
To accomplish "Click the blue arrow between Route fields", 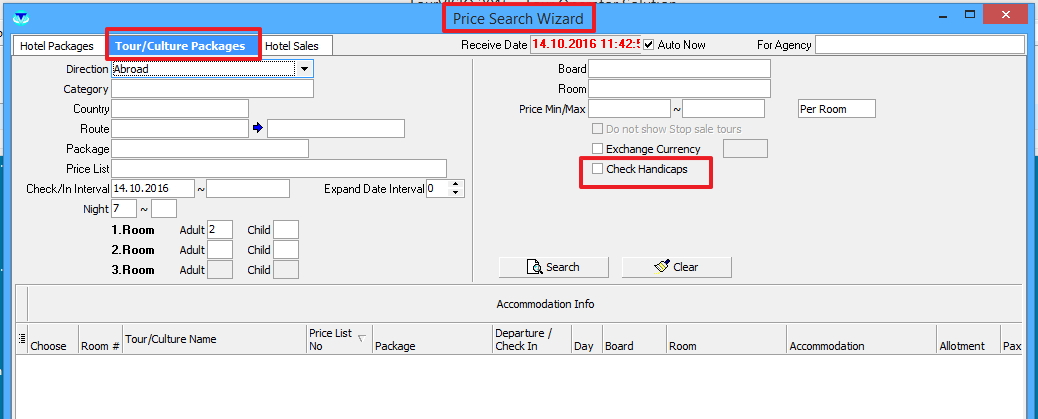I will (257, 128).
